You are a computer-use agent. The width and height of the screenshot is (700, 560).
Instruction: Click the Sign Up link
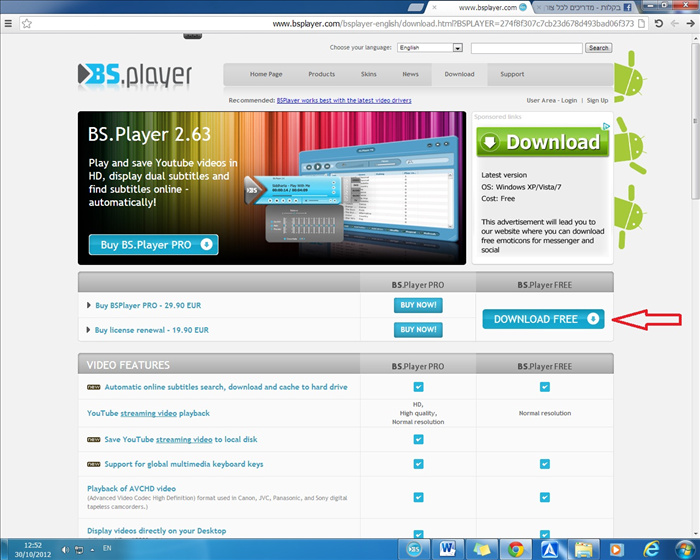tap(597, 100)
